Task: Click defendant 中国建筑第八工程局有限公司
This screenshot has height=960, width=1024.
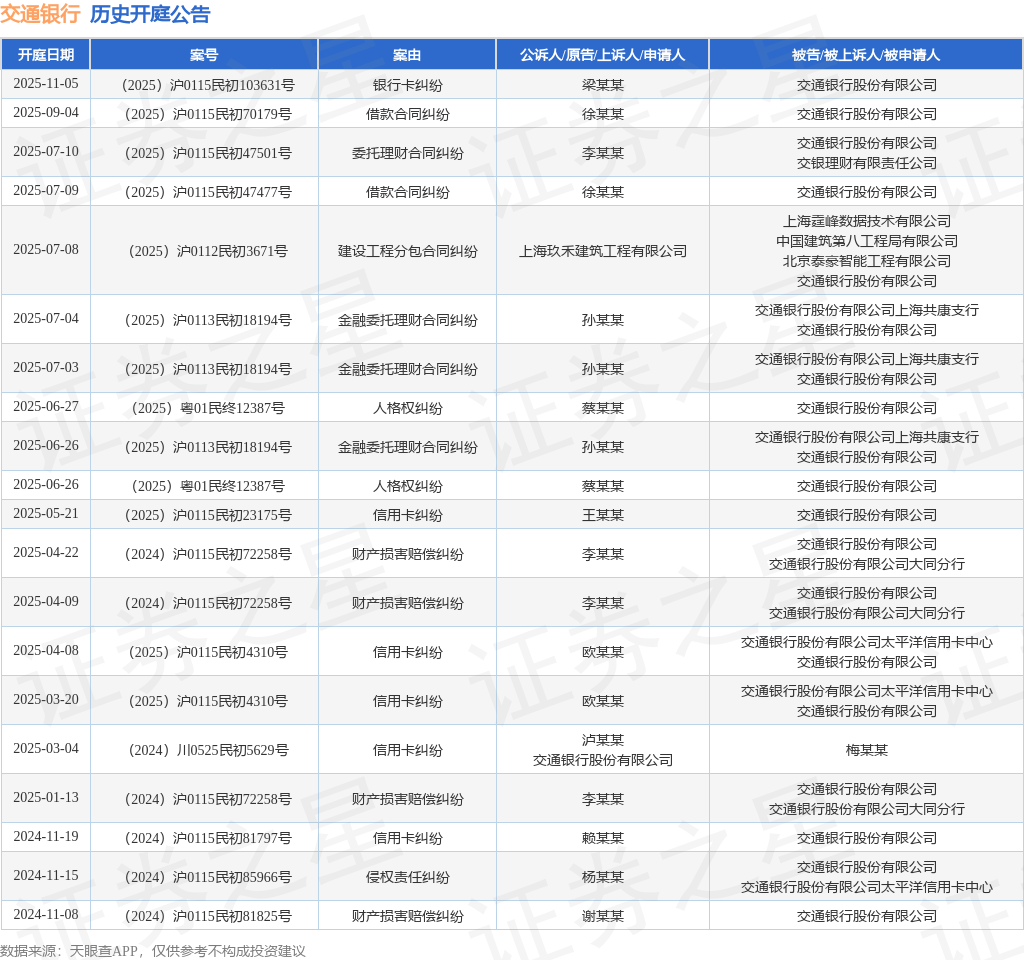Action: (x=867, y=241)
